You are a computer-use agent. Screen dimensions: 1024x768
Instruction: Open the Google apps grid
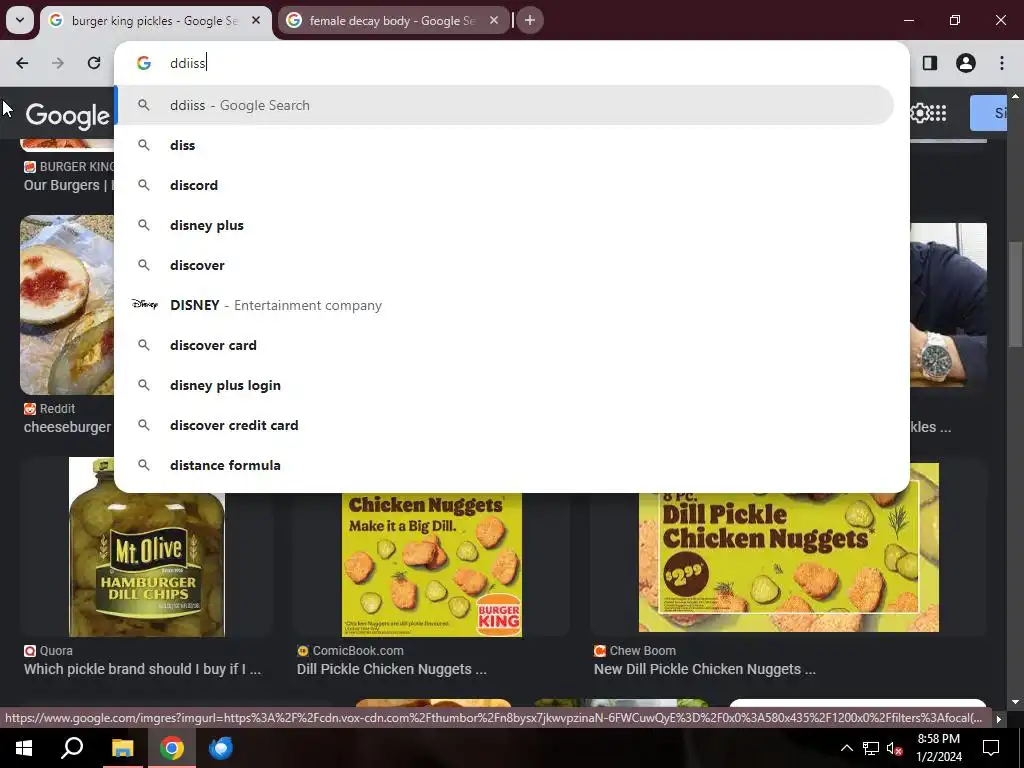coord(938,113)
